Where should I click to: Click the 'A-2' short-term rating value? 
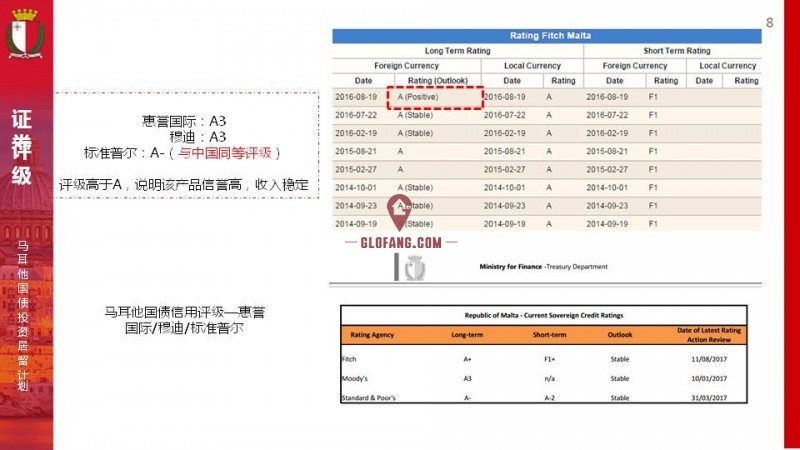click(x=549, y=397)
